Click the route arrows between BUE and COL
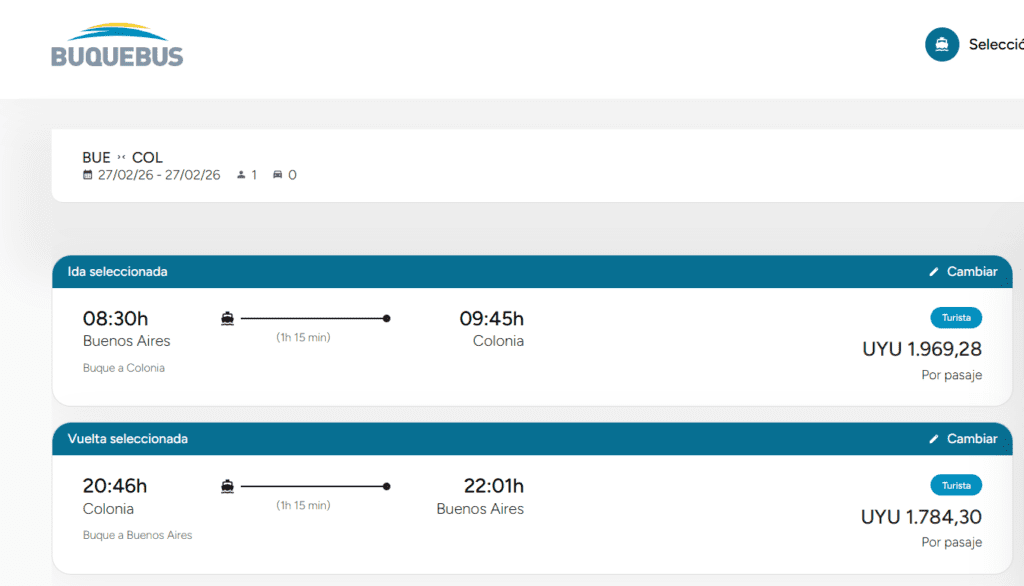Viewport: 1024px width, 586px height. pos(121,158)
